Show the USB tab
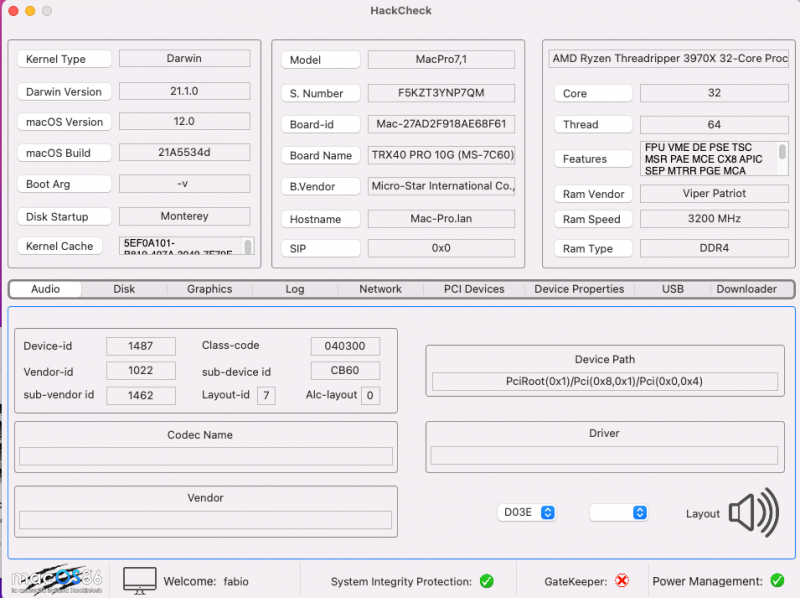This screenshot has width=800, height=598. click(x=673, y=289)
